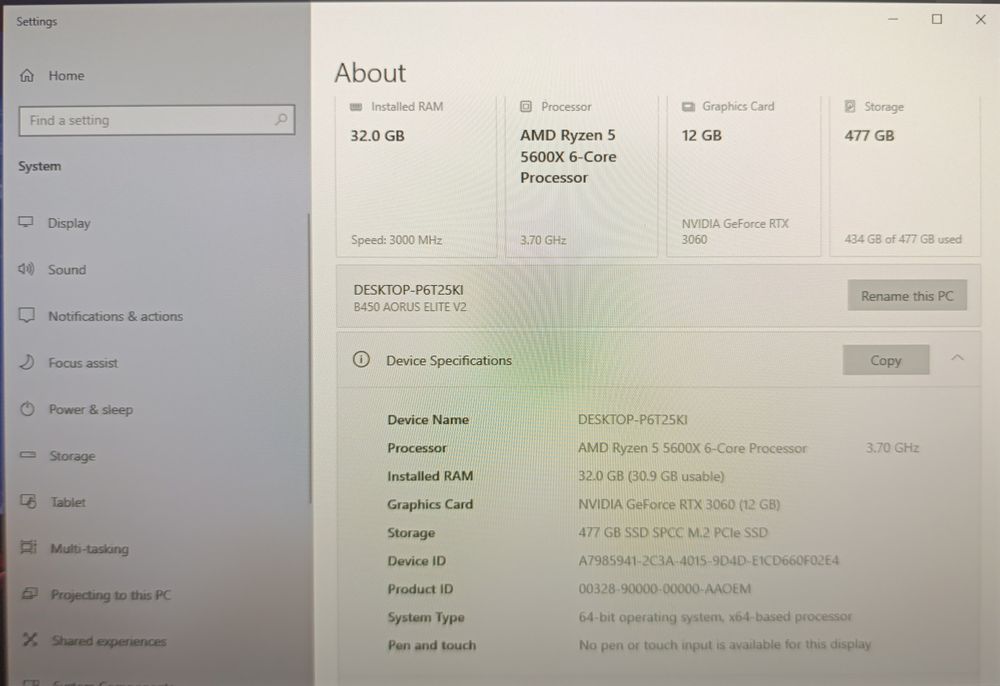Maximize the Settings window
The image size is (1000, 686).
pyautogui.click(x=937, y=19)
